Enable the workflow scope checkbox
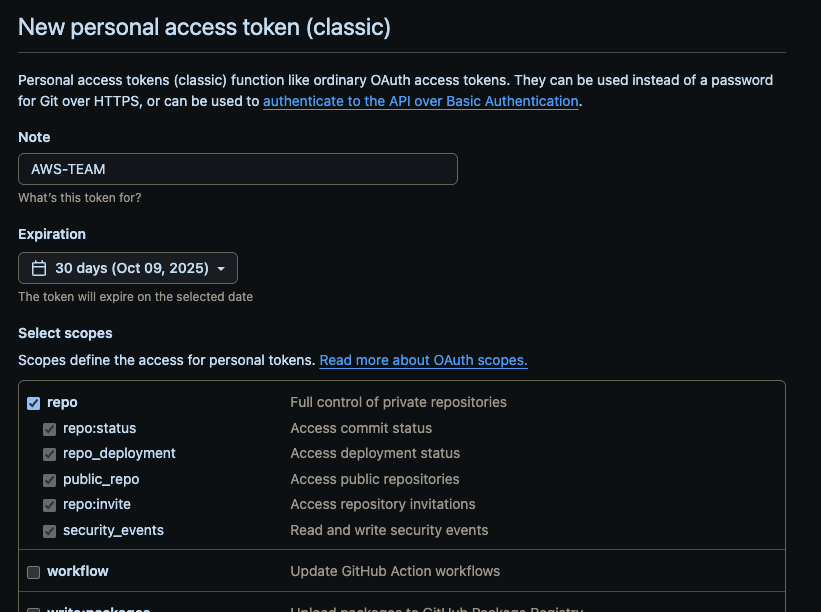Viewport: 821px width, 612px height. click(x=34, y=572)
